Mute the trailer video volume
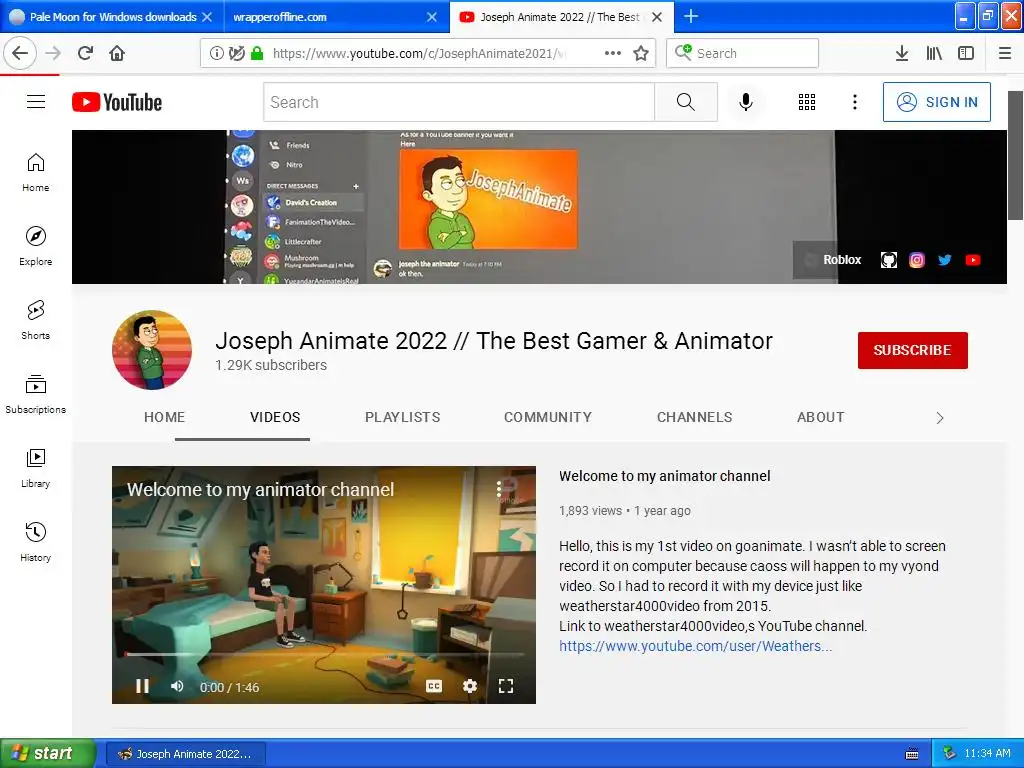1024x768 pixels. (x=177, y=686)
